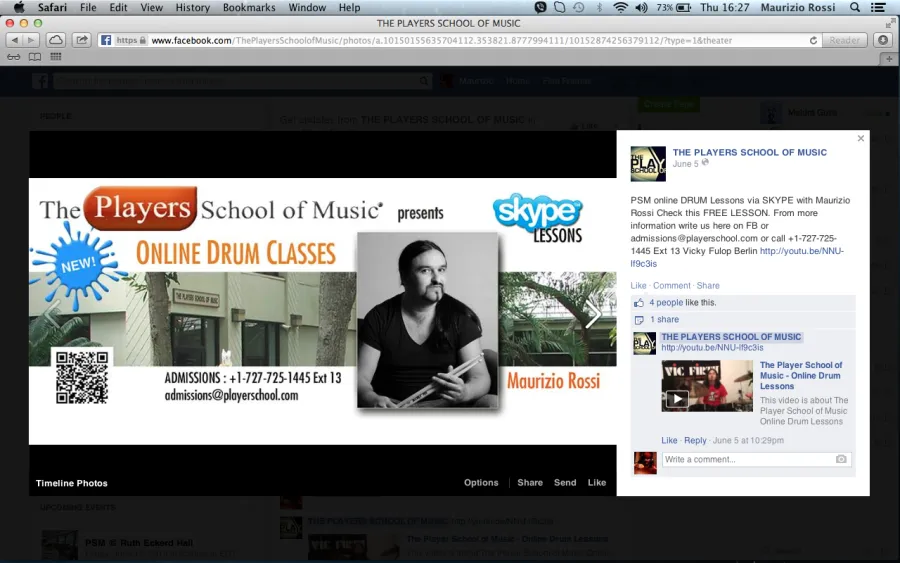Viewport: 900px width, 563px height.
Task: Open the Reading List glasses icon
Action: (x=14, y=57)
